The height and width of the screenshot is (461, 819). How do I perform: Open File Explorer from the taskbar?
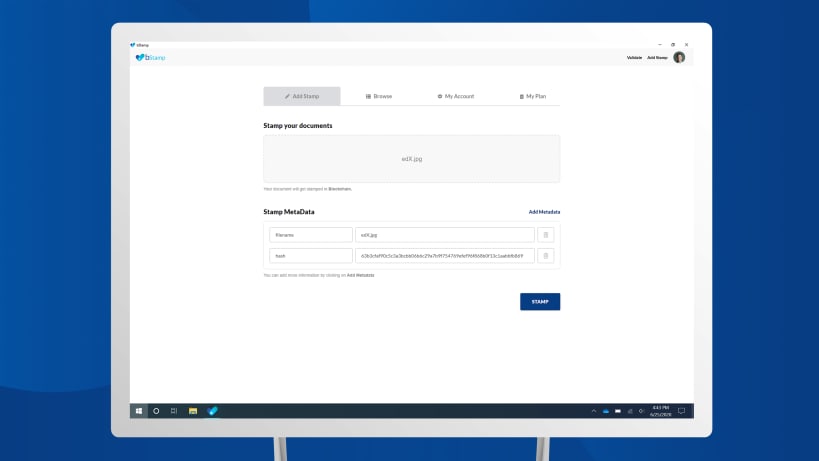click(x=193, y=411)
